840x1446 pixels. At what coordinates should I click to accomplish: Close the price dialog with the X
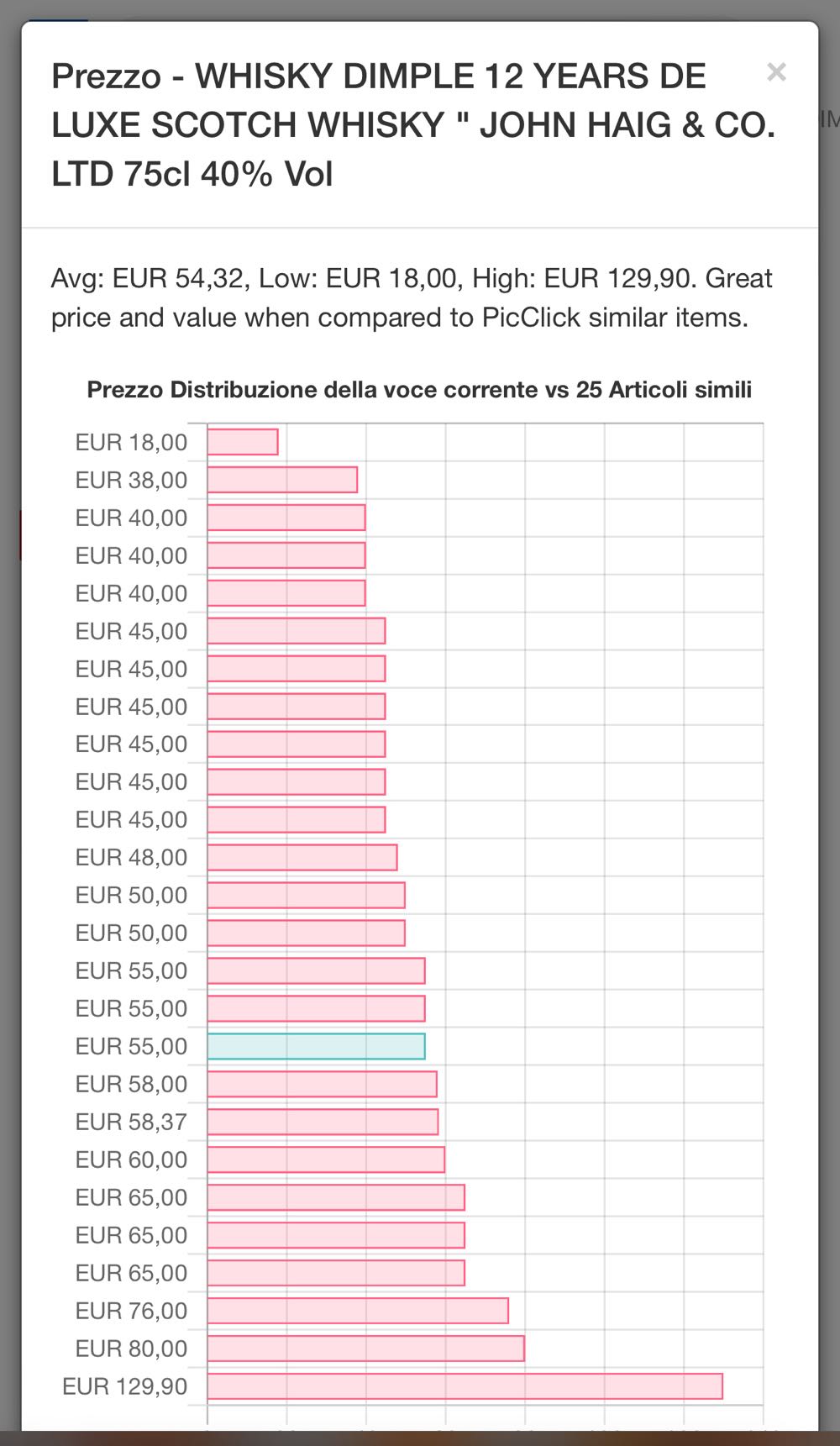click(776, 72)
